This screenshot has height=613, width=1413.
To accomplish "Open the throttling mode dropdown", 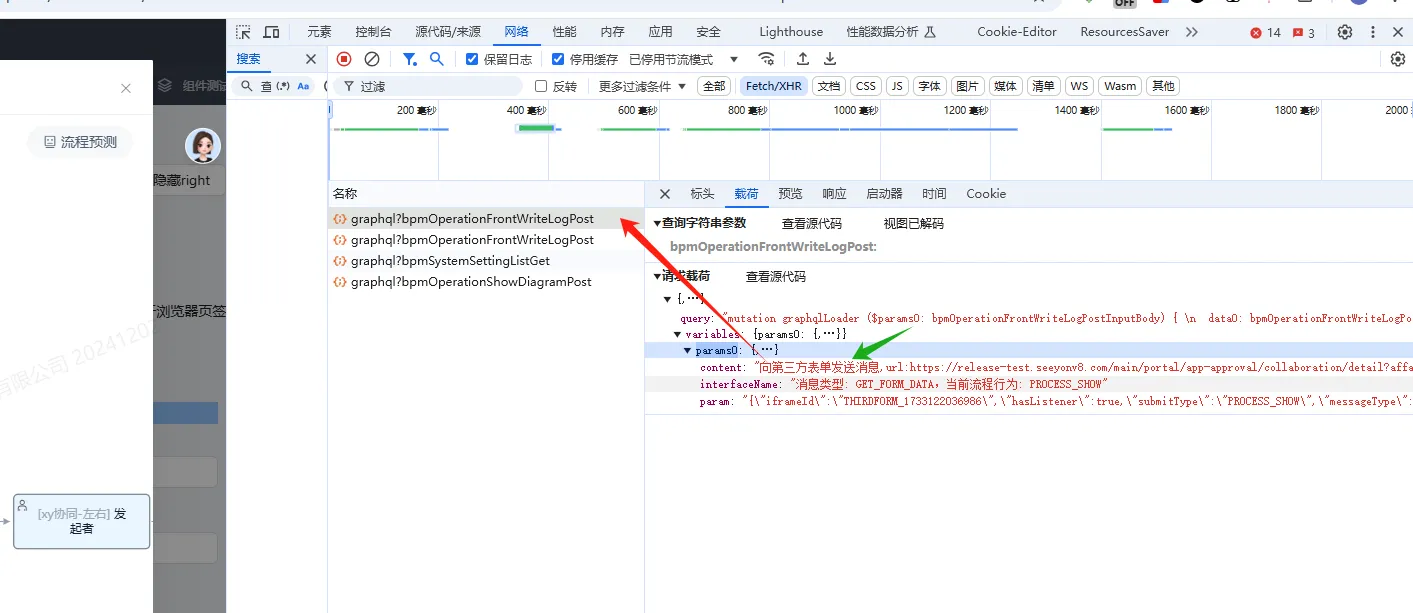I will point(684,59).
